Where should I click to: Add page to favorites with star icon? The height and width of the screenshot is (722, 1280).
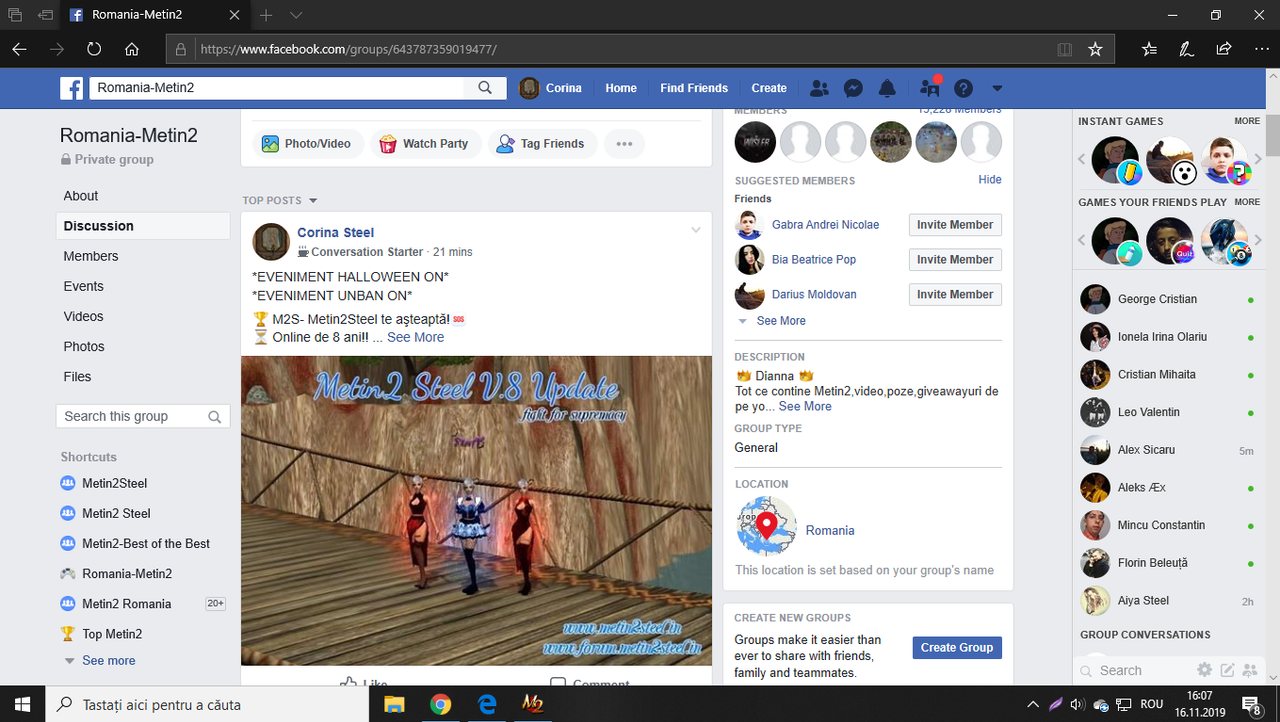(x=1095, y=49)
